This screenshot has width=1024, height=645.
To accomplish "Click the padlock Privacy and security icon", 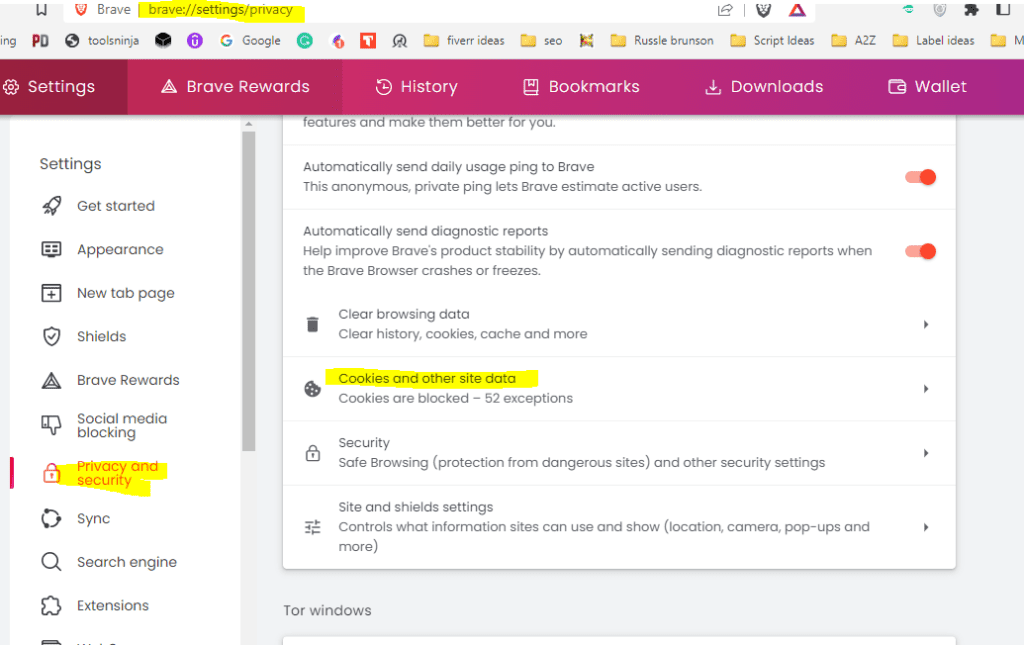I will tap(52, 473).
